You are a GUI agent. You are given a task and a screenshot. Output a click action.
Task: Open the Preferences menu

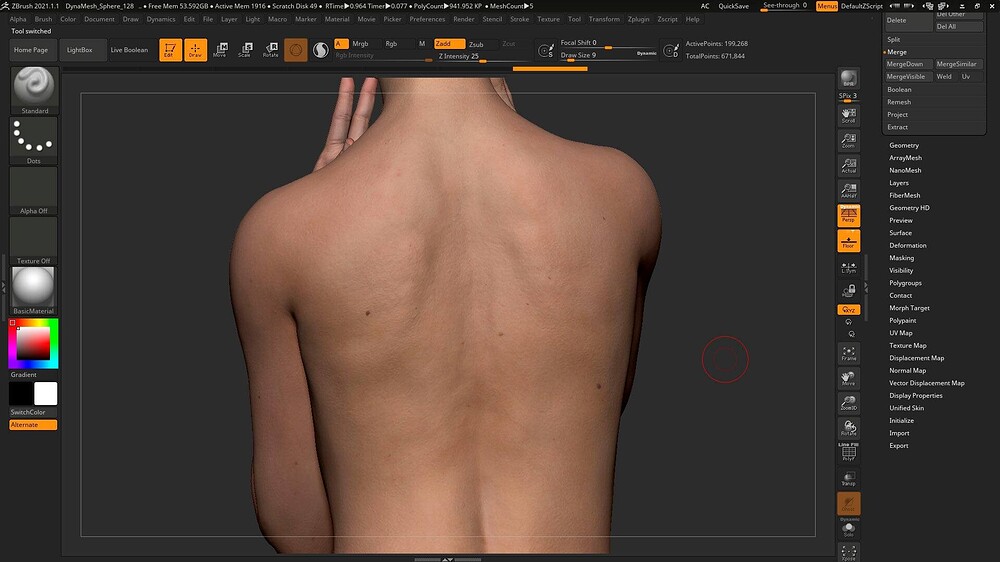click(427, 19)
